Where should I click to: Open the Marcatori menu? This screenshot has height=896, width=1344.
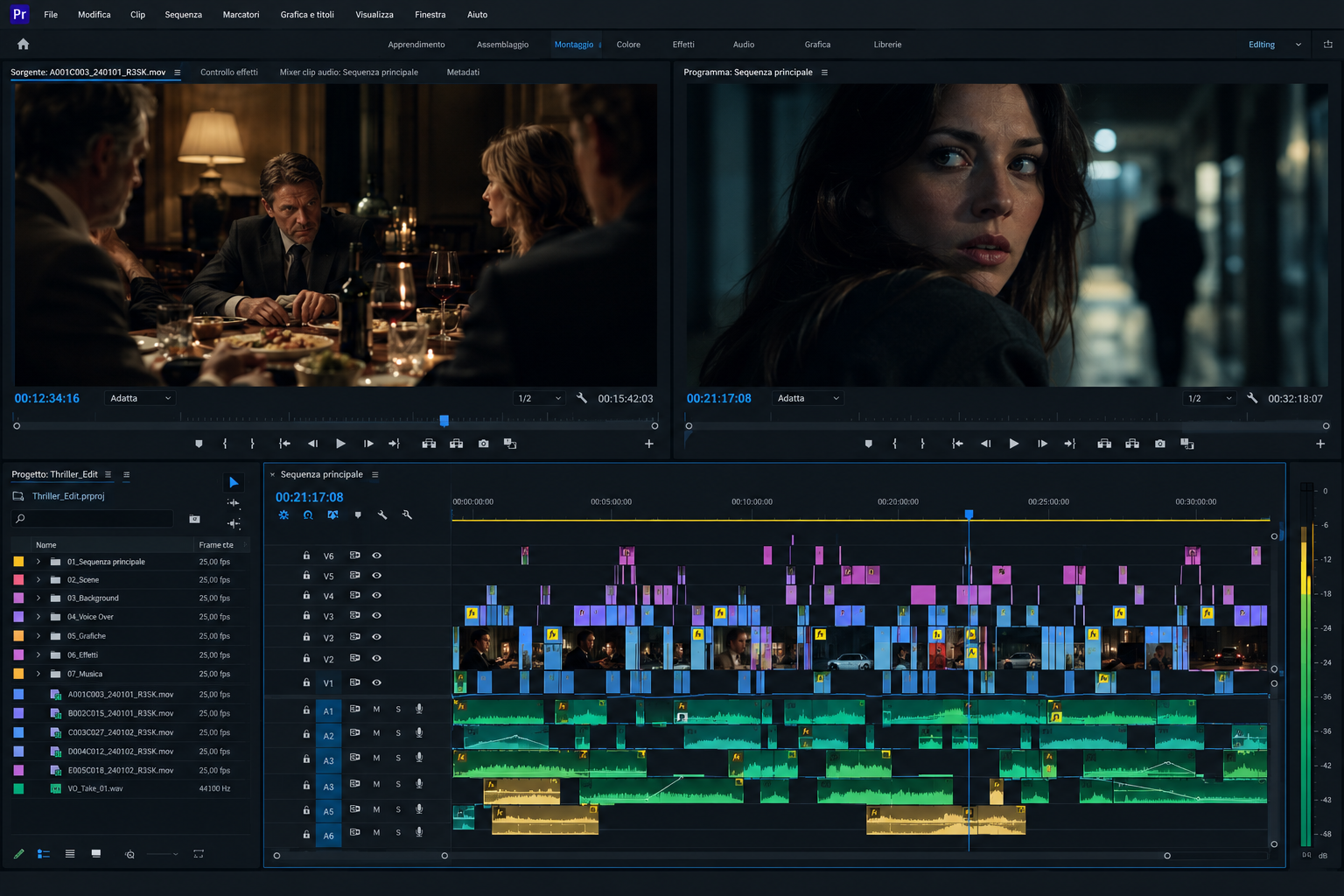coord(241,15)
